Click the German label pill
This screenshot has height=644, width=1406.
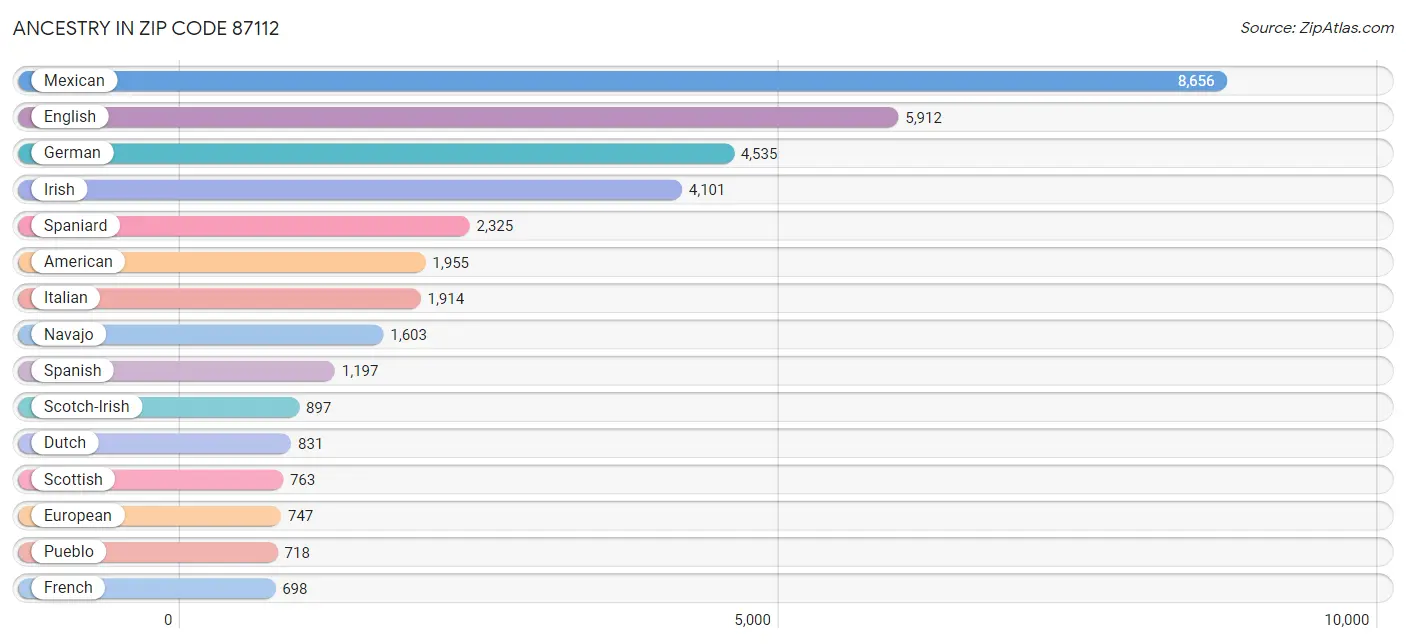tap(72, 153)
